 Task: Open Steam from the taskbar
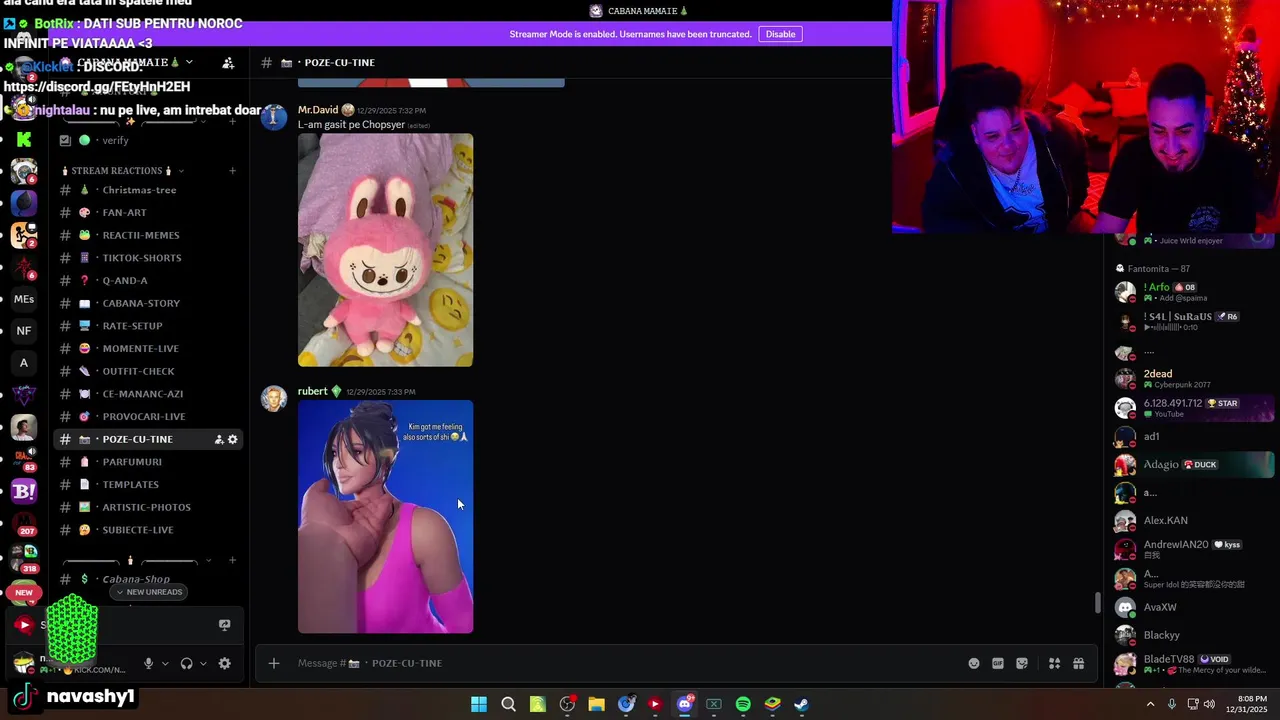coord(801,704)
